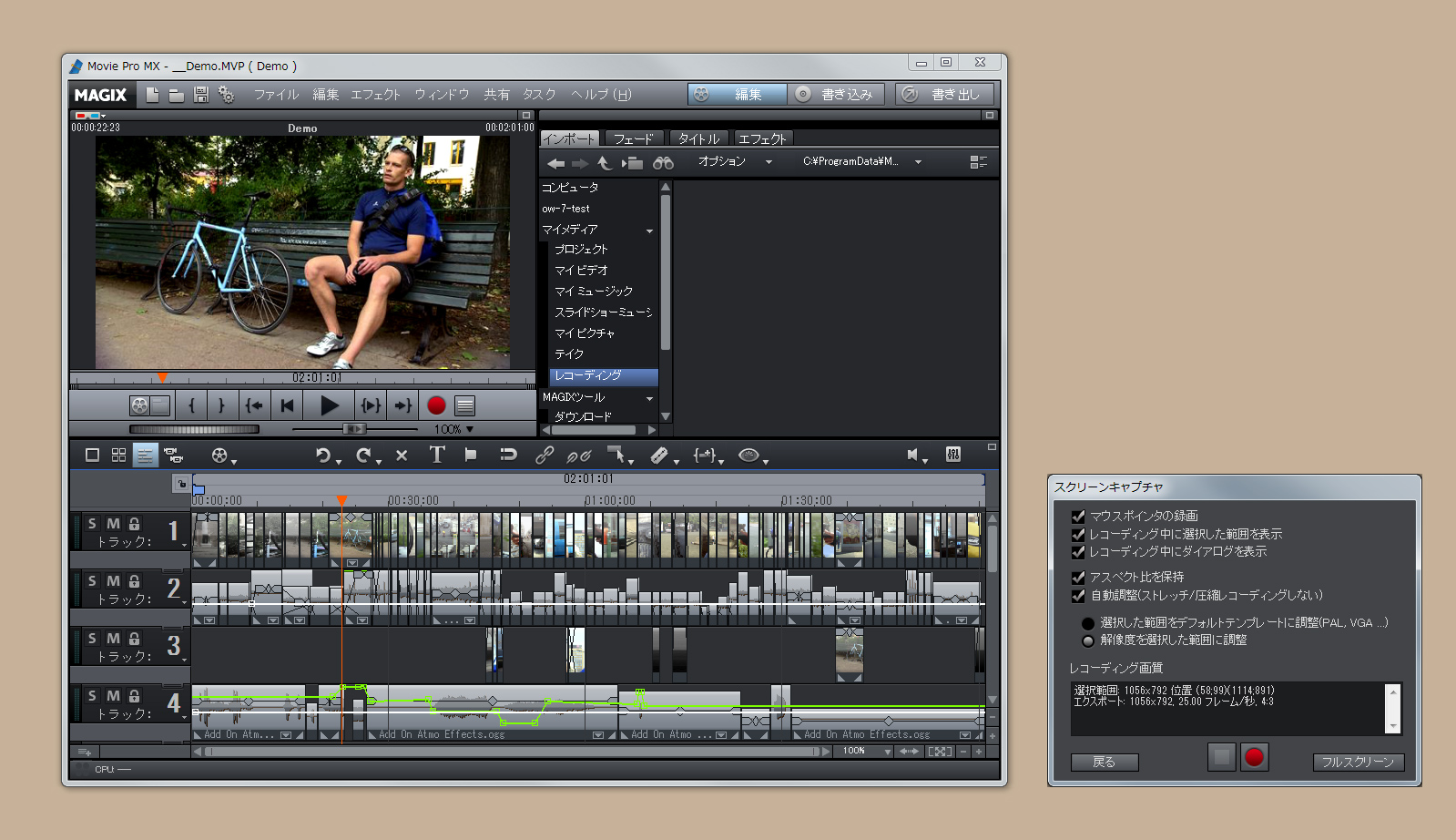
Task: Ungroup objects with the broken chain icon
Action: pyautogui.click(x=578, y=455)
